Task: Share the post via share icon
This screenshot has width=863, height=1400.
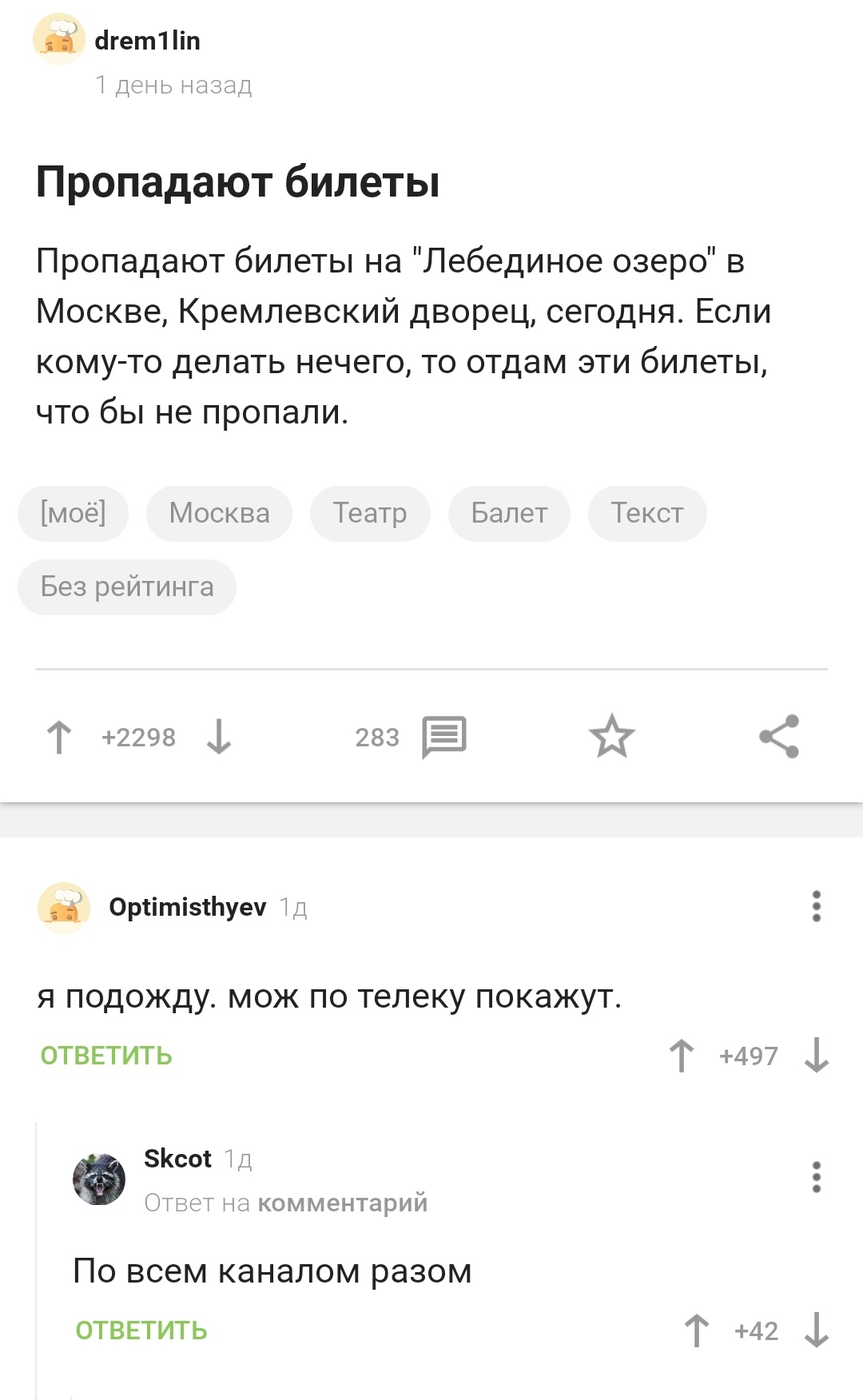Action: (x=779, y=736)
